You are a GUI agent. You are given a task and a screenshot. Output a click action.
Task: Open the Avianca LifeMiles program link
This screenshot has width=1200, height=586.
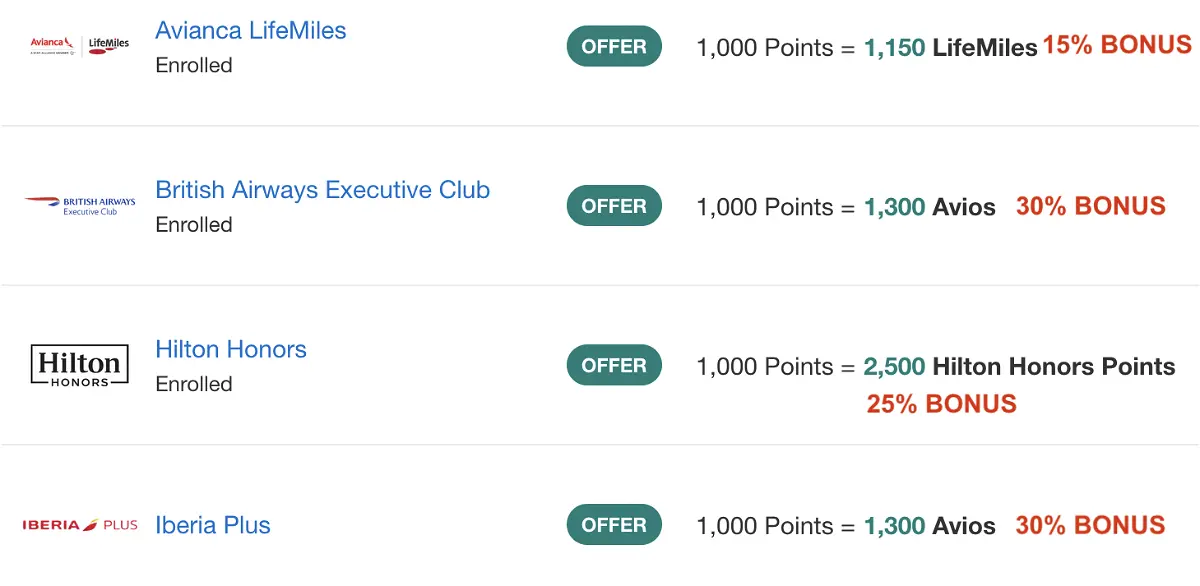pyautogui.click(x=251, y=30)
